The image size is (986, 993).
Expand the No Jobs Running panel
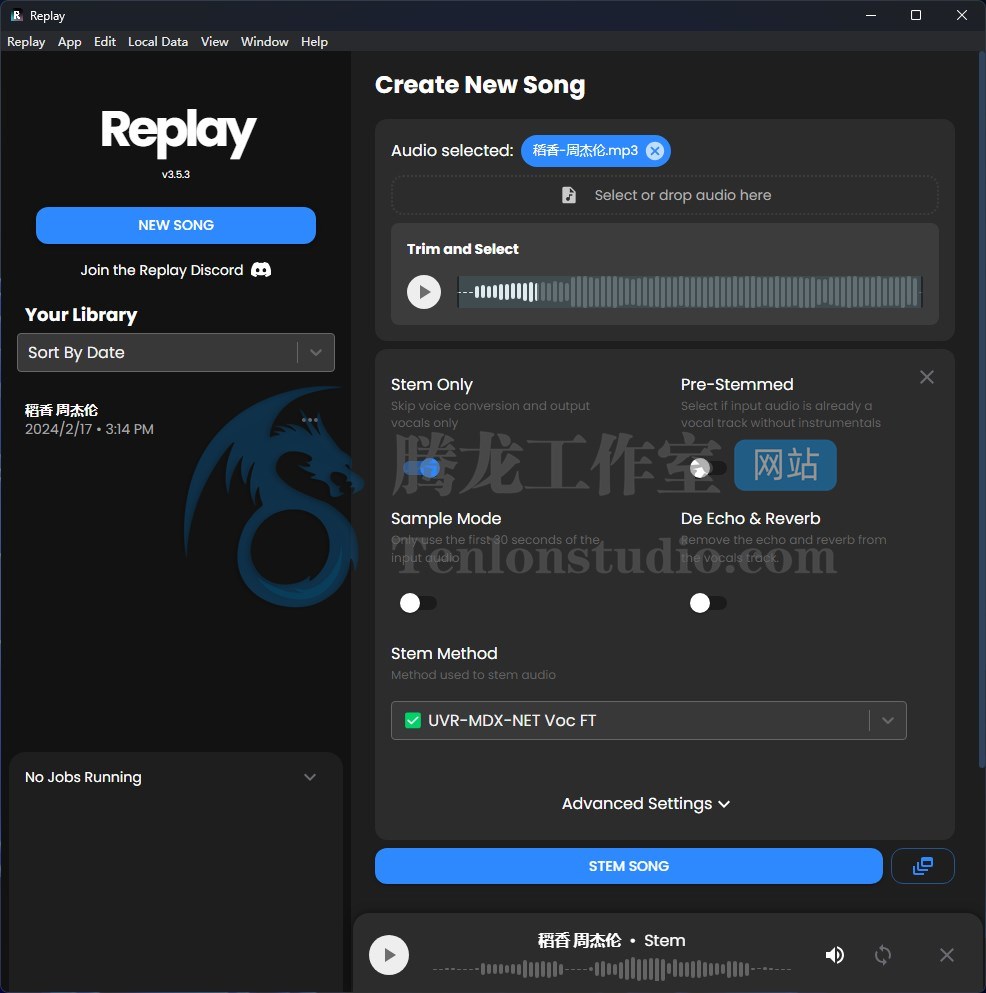[310, 777]
